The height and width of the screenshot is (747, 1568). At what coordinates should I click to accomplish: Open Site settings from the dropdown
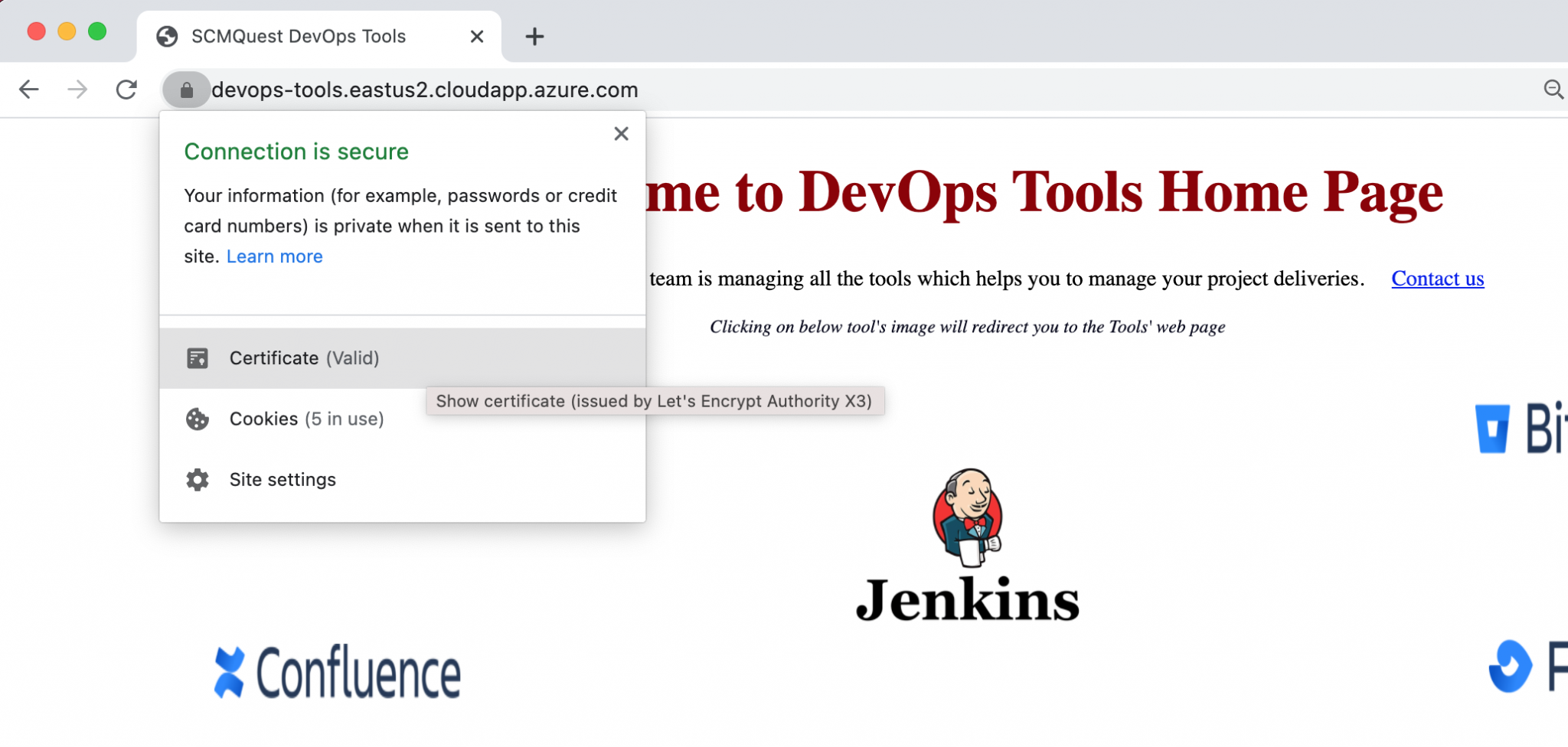(x=283, y=480)
